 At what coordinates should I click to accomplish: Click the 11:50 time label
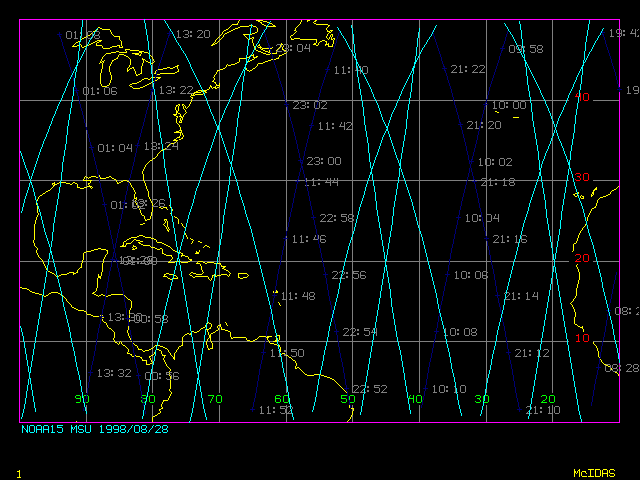coord(287,353)
